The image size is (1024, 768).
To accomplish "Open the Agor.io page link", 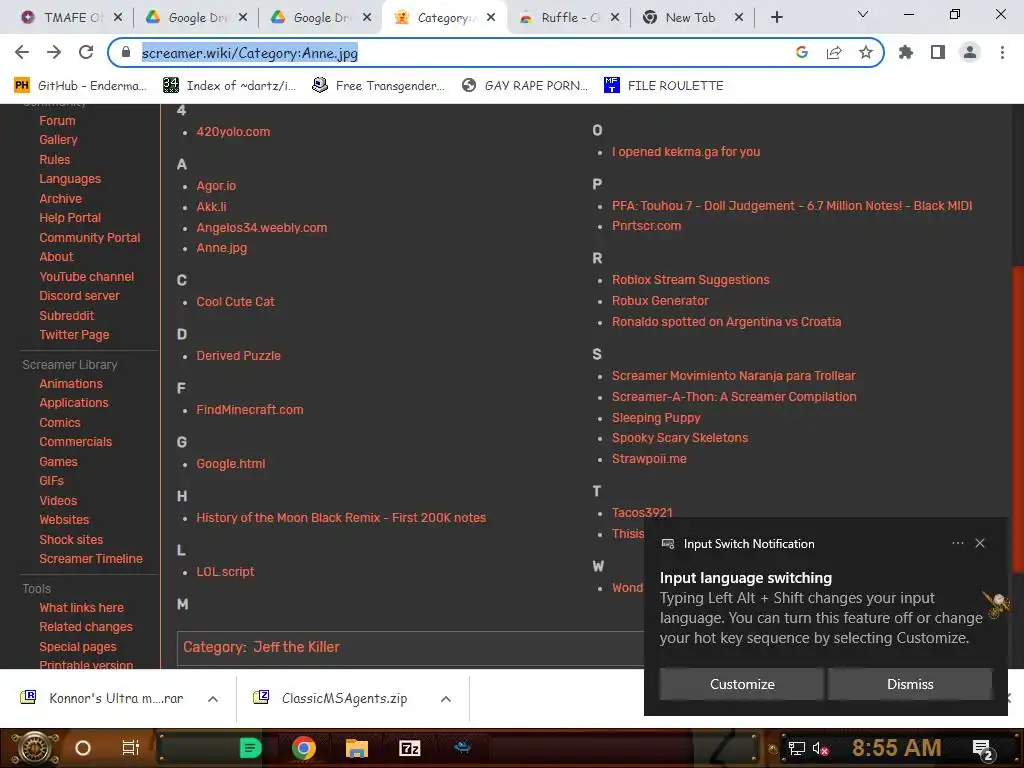I will [216, 185].
